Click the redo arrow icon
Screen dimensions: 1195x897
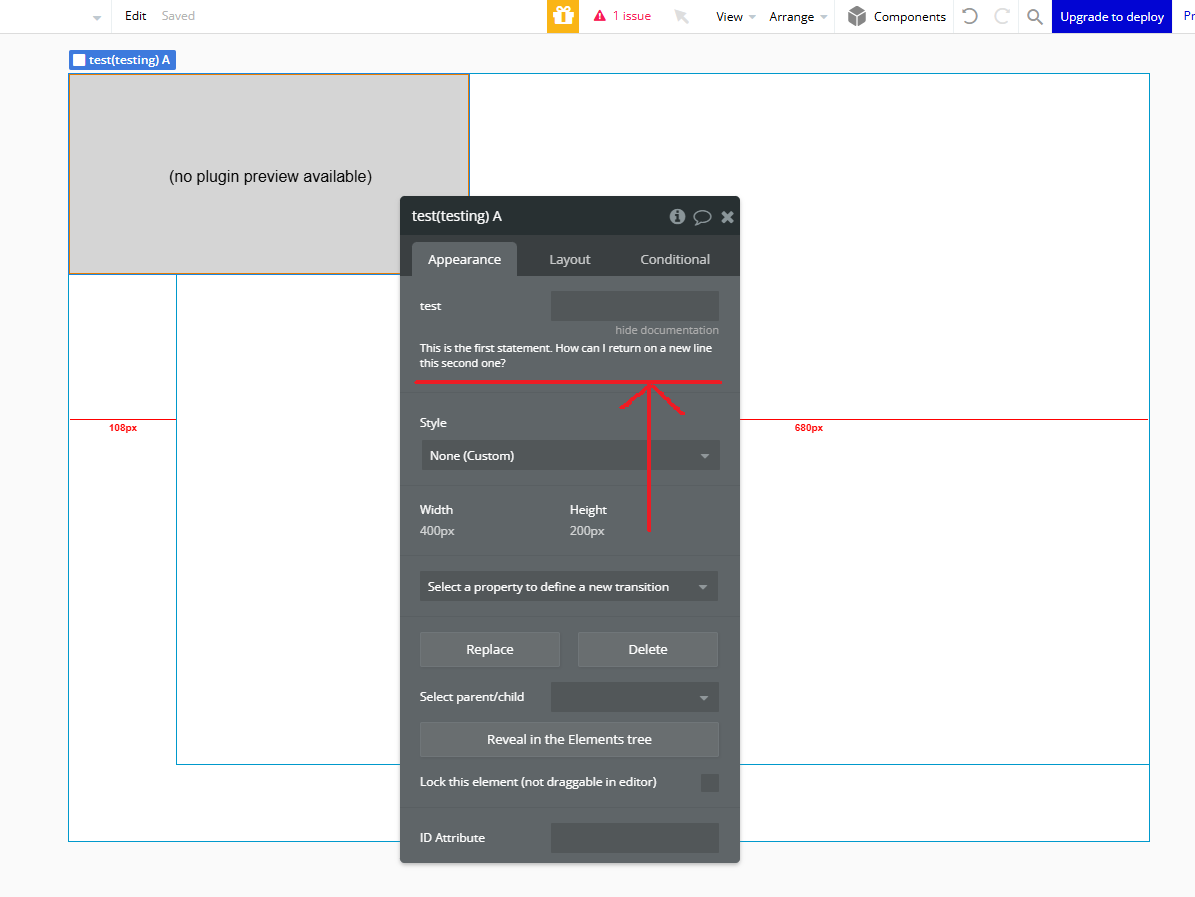(1002, 16)
